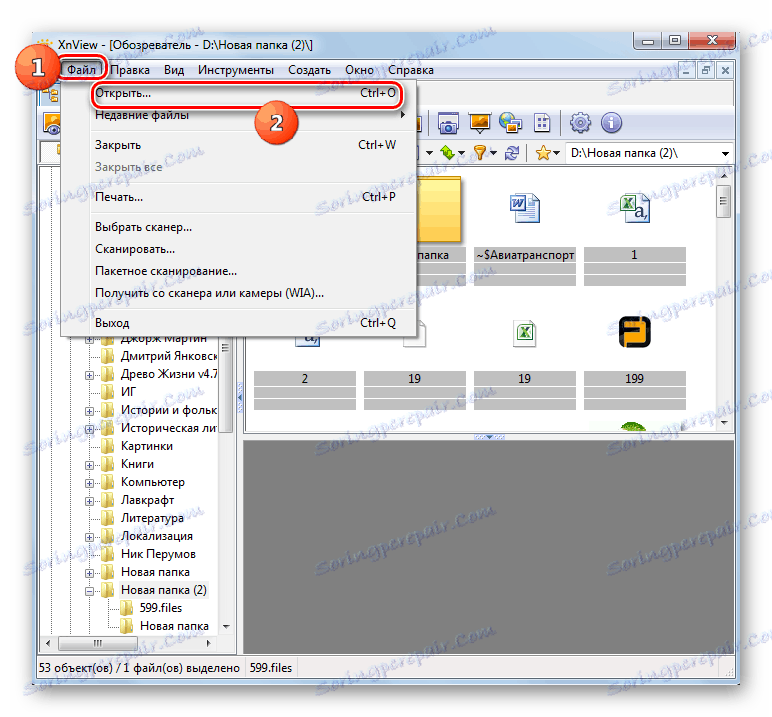
Task: Start the slideshow from the toolbar
Action: coord(480,123)
